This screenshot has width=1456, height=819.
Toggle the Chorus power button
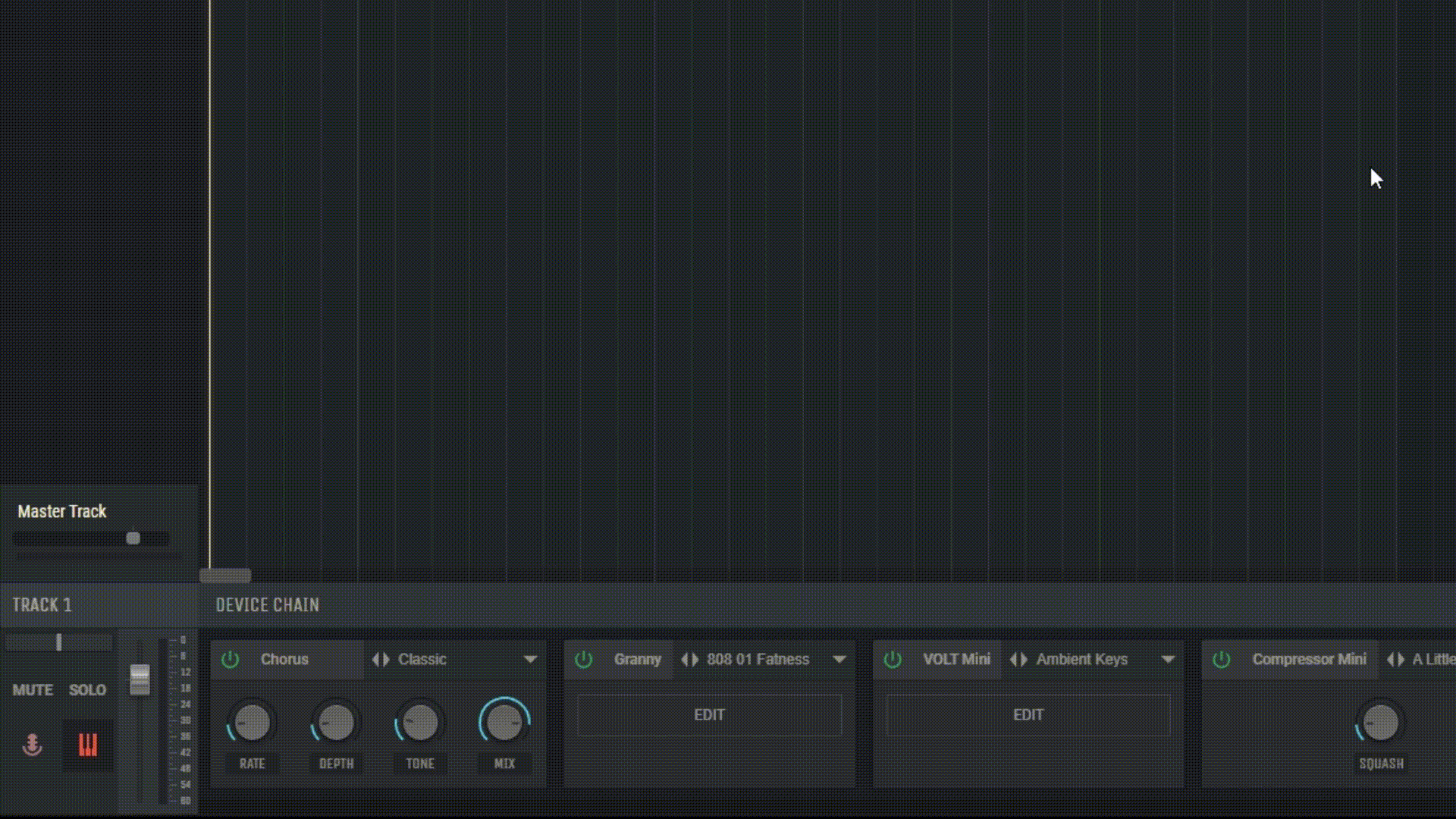(x=230, y=660)
